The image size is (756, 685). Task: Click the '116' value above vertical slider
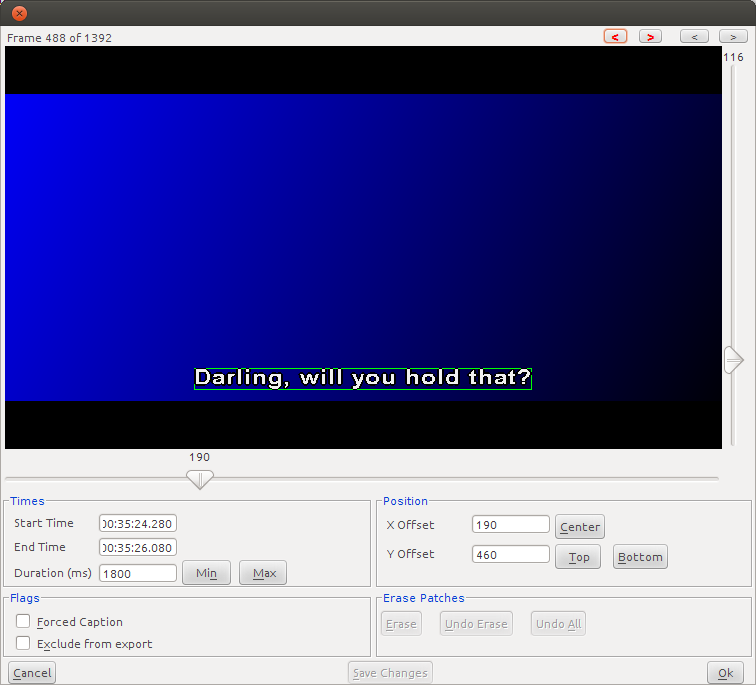[733, 57]
